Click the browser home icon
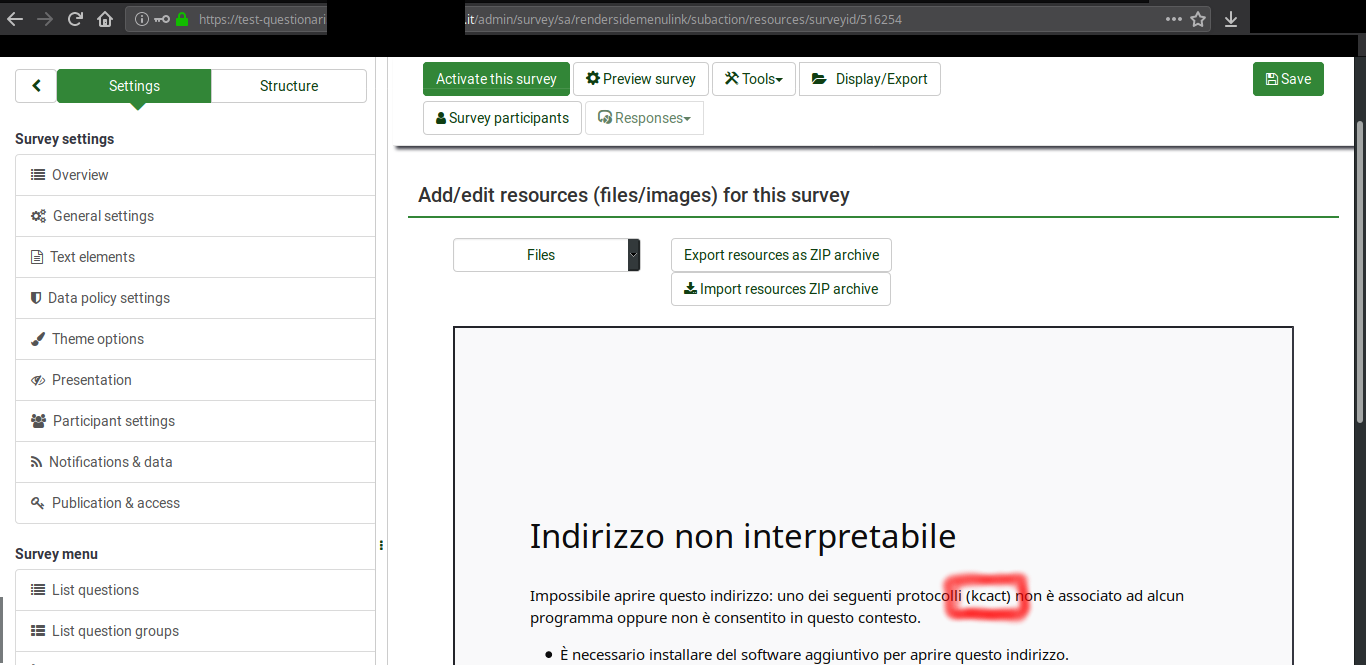1366x665 pixels. tap(105, 19)
